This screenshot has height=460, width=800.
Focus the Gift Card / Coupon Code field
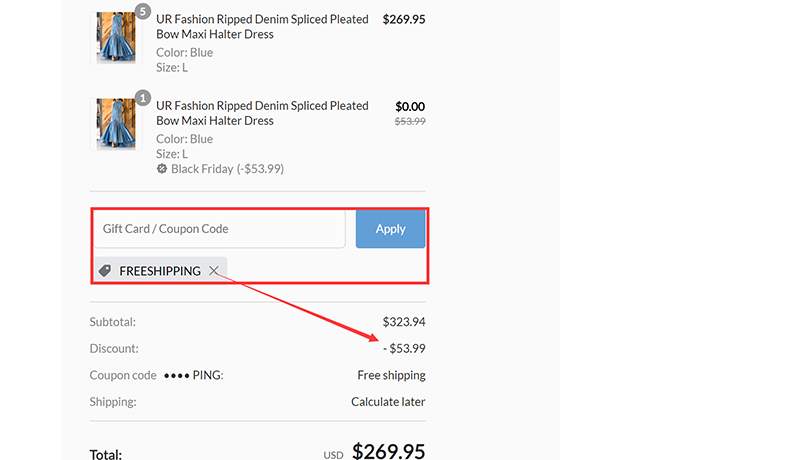click(x=220, y=229)
